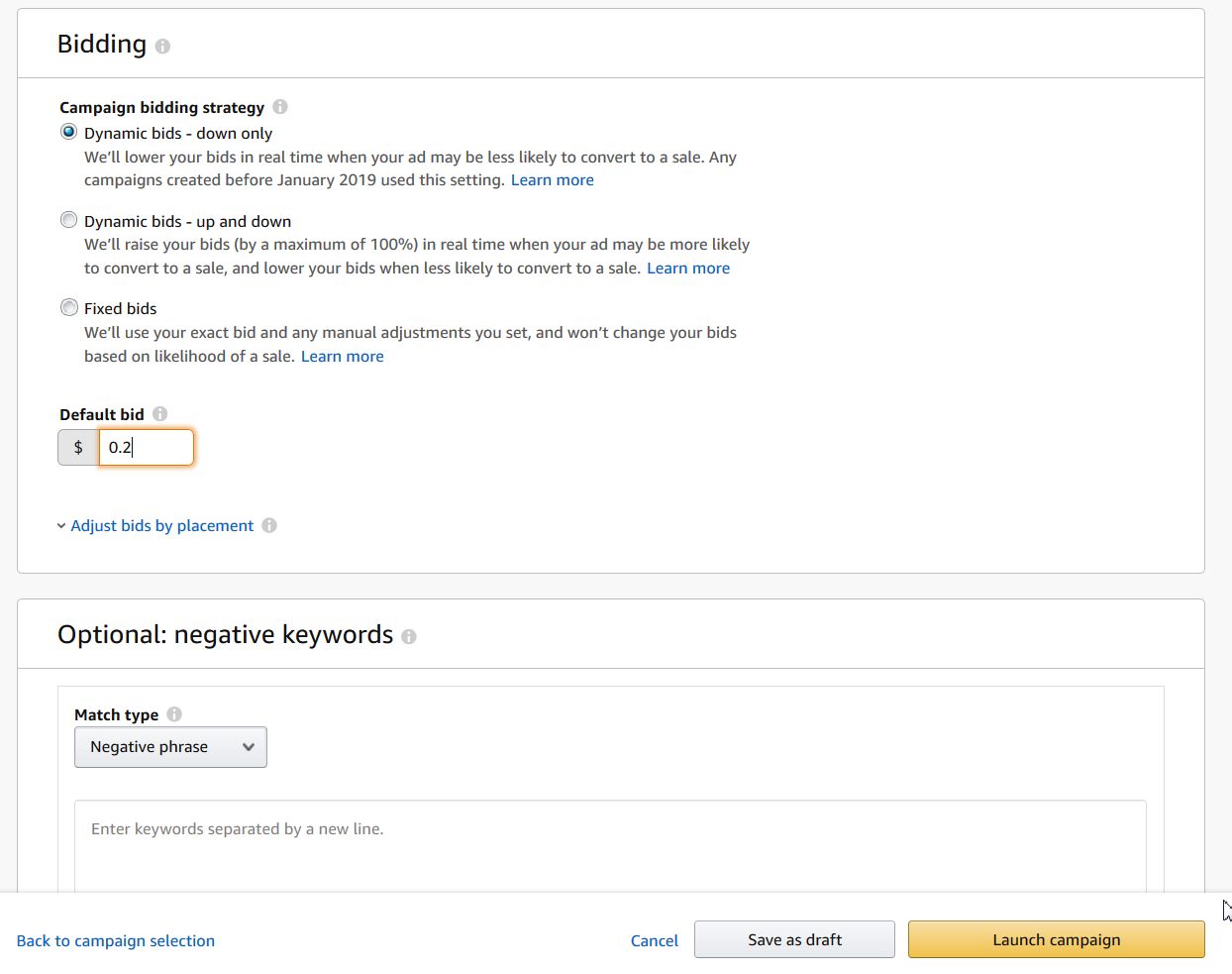The width and height of the screenshot is (1232, 974).
Task: Click info icon next to Default bid
Action: pos(160,414)
